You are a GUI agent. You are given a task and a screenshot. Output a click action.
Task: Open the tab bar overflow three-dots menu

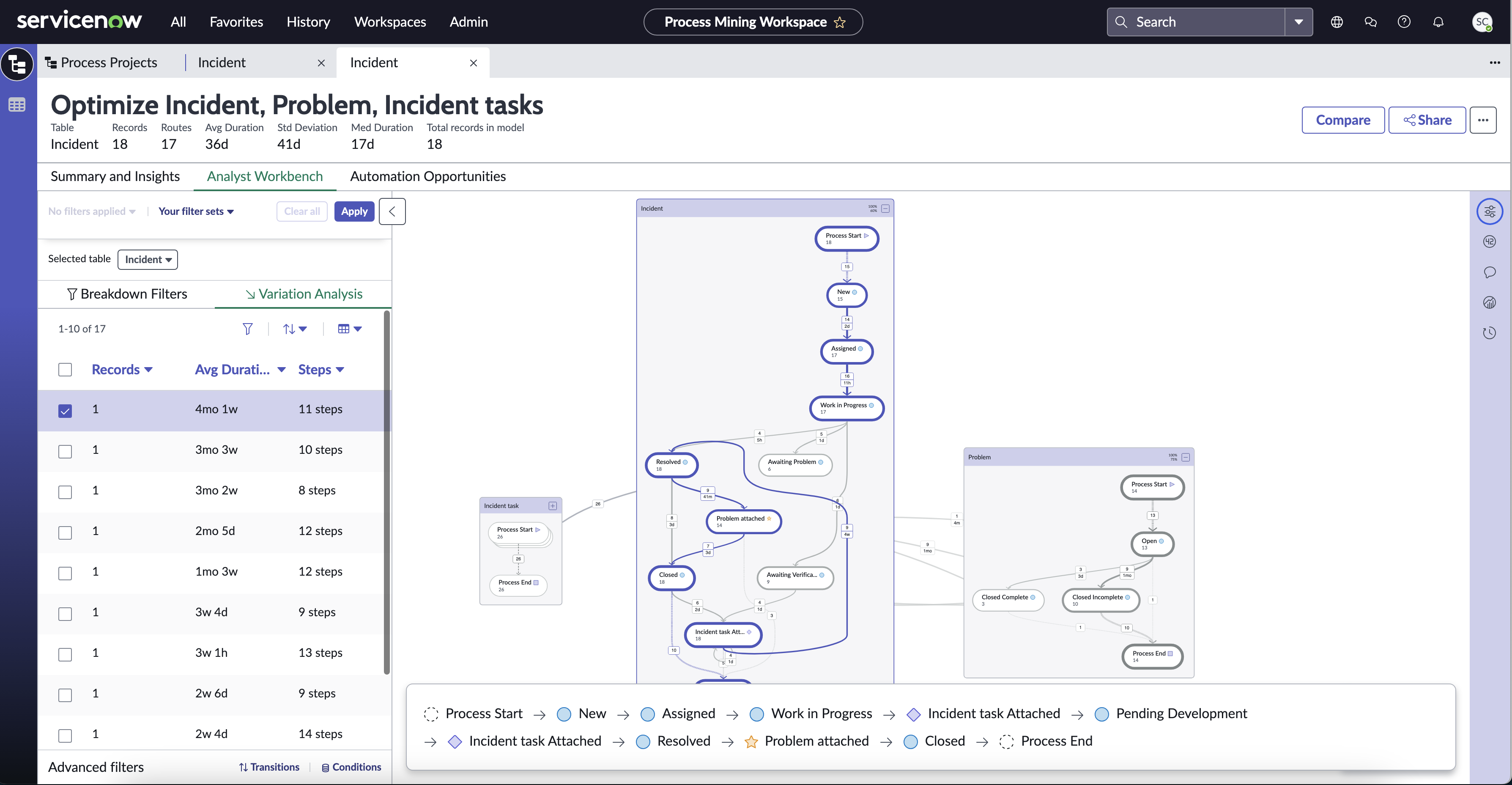coord(1494,62)
